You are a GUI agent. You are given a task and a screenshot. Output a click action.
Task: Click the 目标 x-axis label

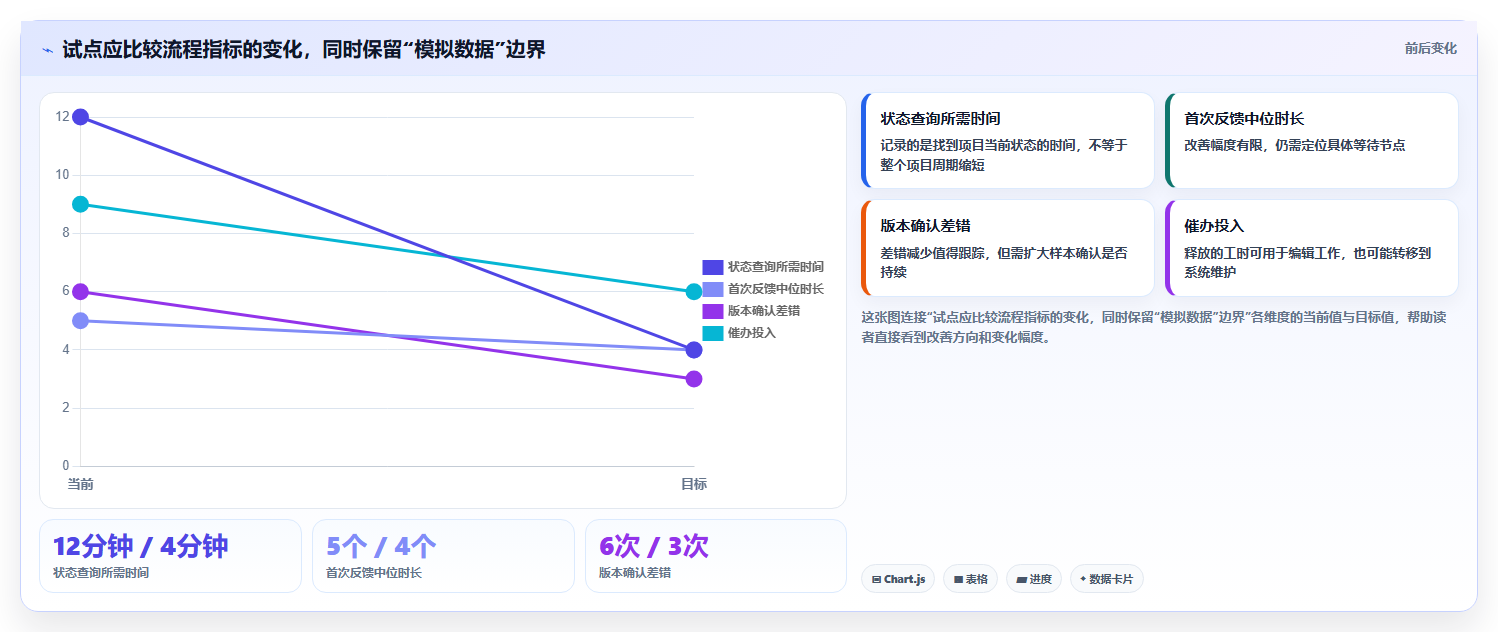pyautogui.click(x=694, y=484)
